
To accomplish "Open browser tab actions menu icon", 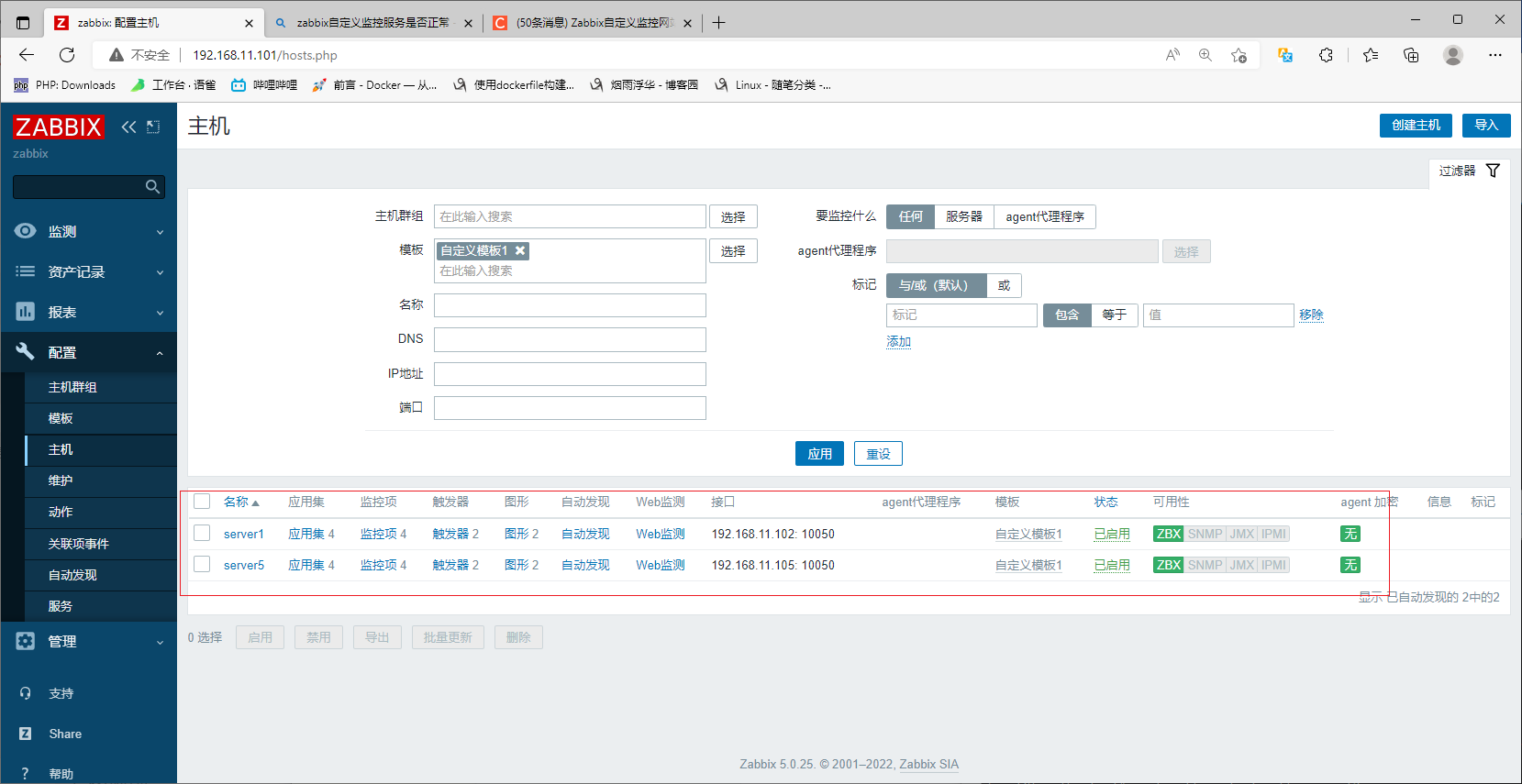I will point(23,23).
